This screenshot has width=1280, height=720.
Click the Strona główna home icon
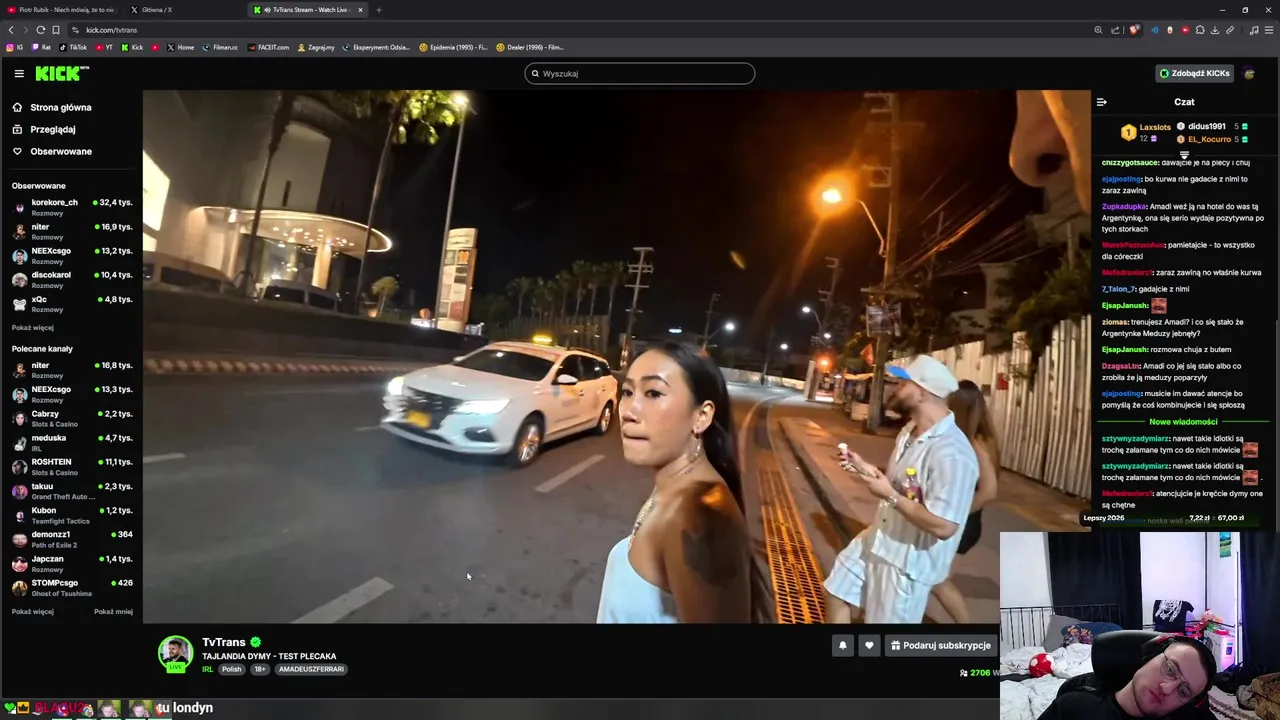[17, 107]
